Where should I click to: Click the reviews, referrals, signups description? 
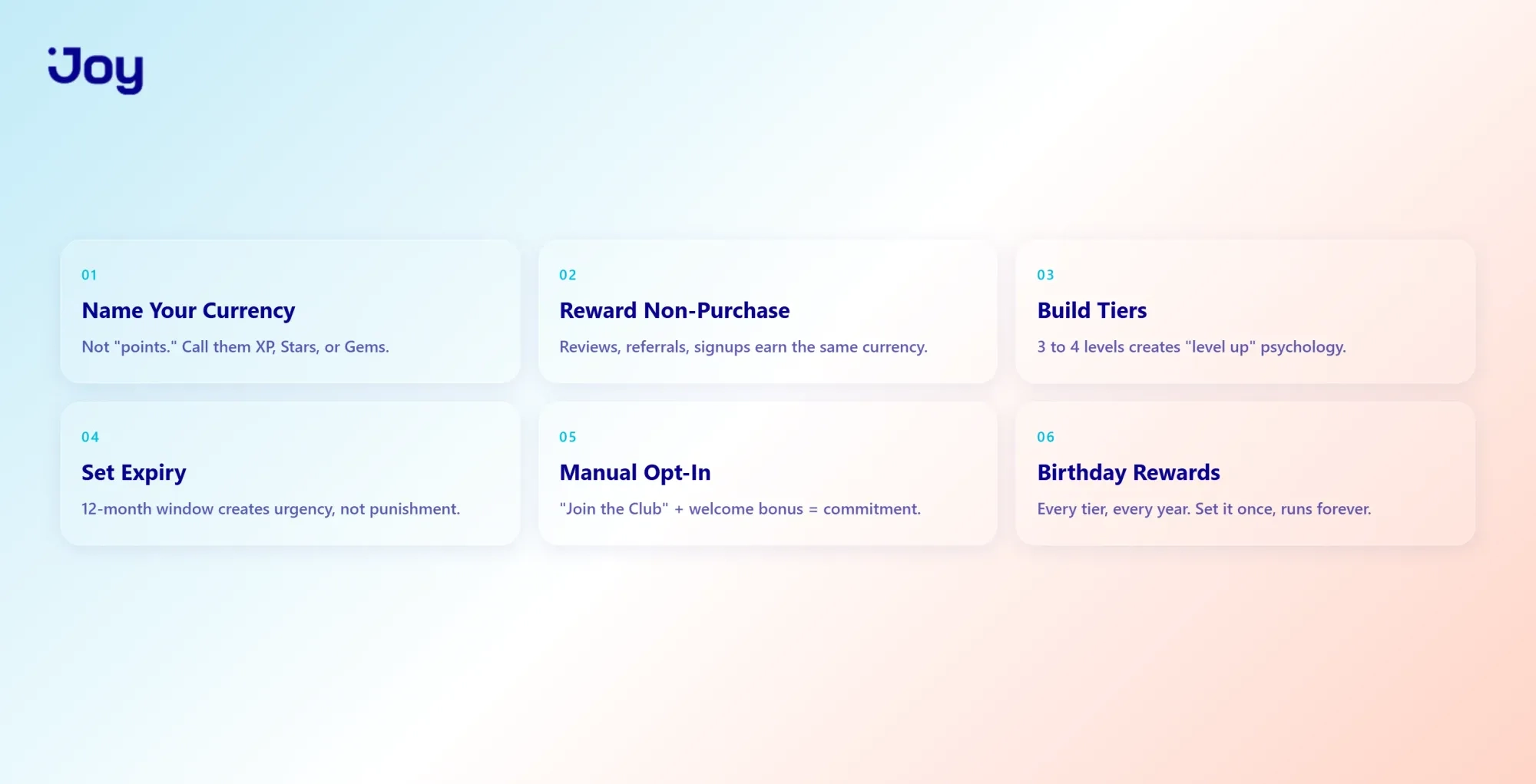click(x=743, y=347)
